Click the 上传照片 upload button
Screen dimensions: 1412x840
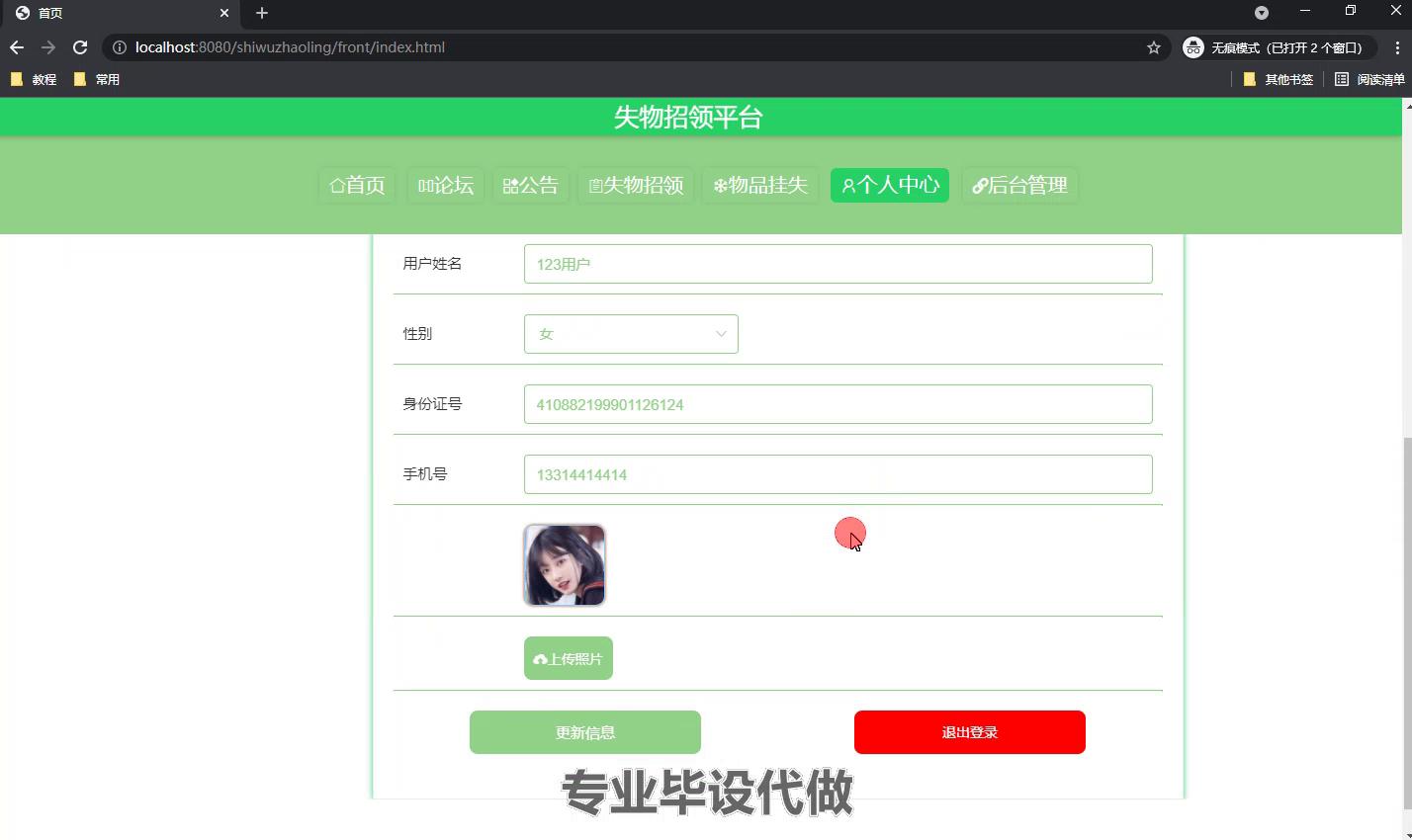coord(569,658)
